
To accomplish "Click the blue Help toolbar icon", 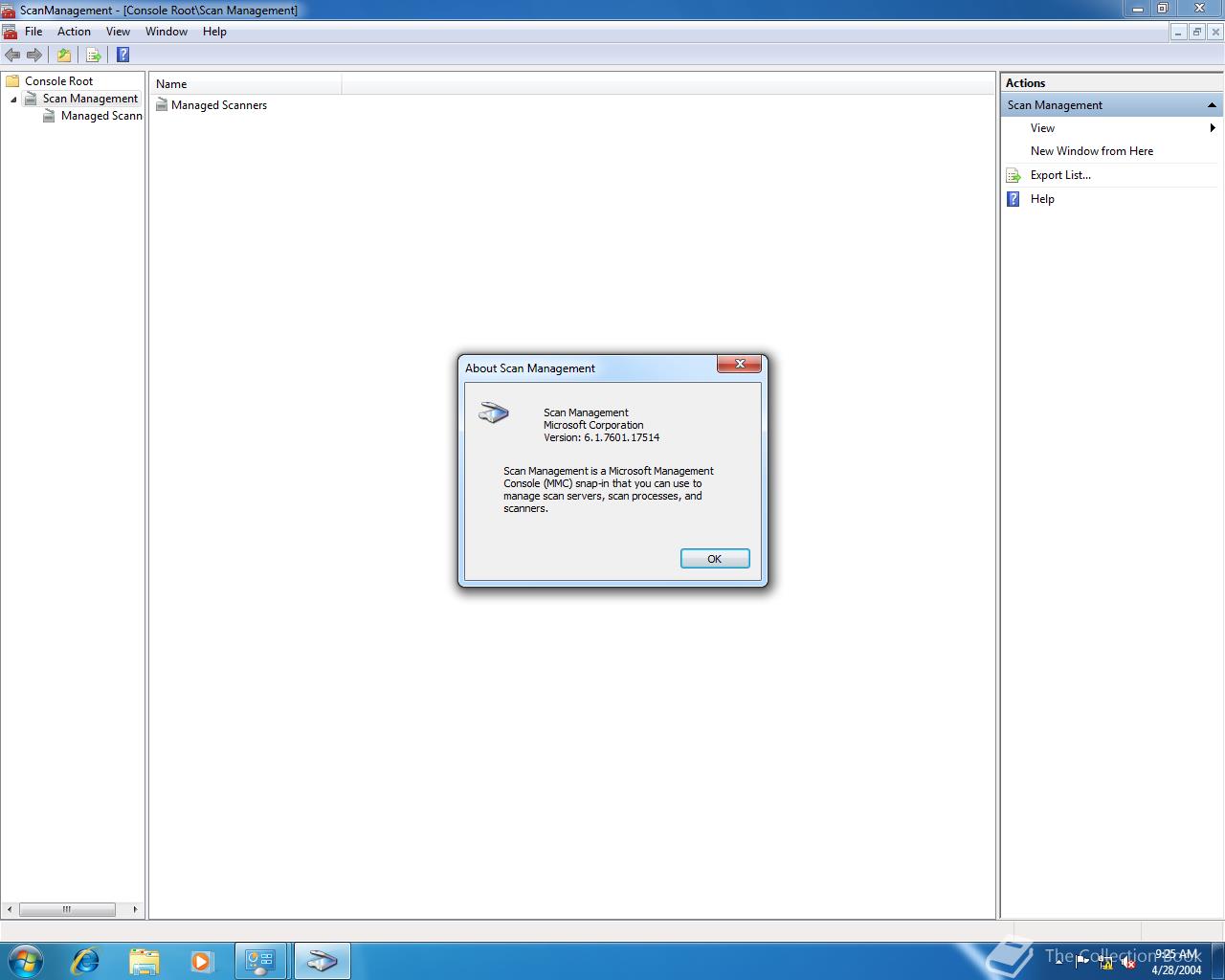I will click(122, 55).
